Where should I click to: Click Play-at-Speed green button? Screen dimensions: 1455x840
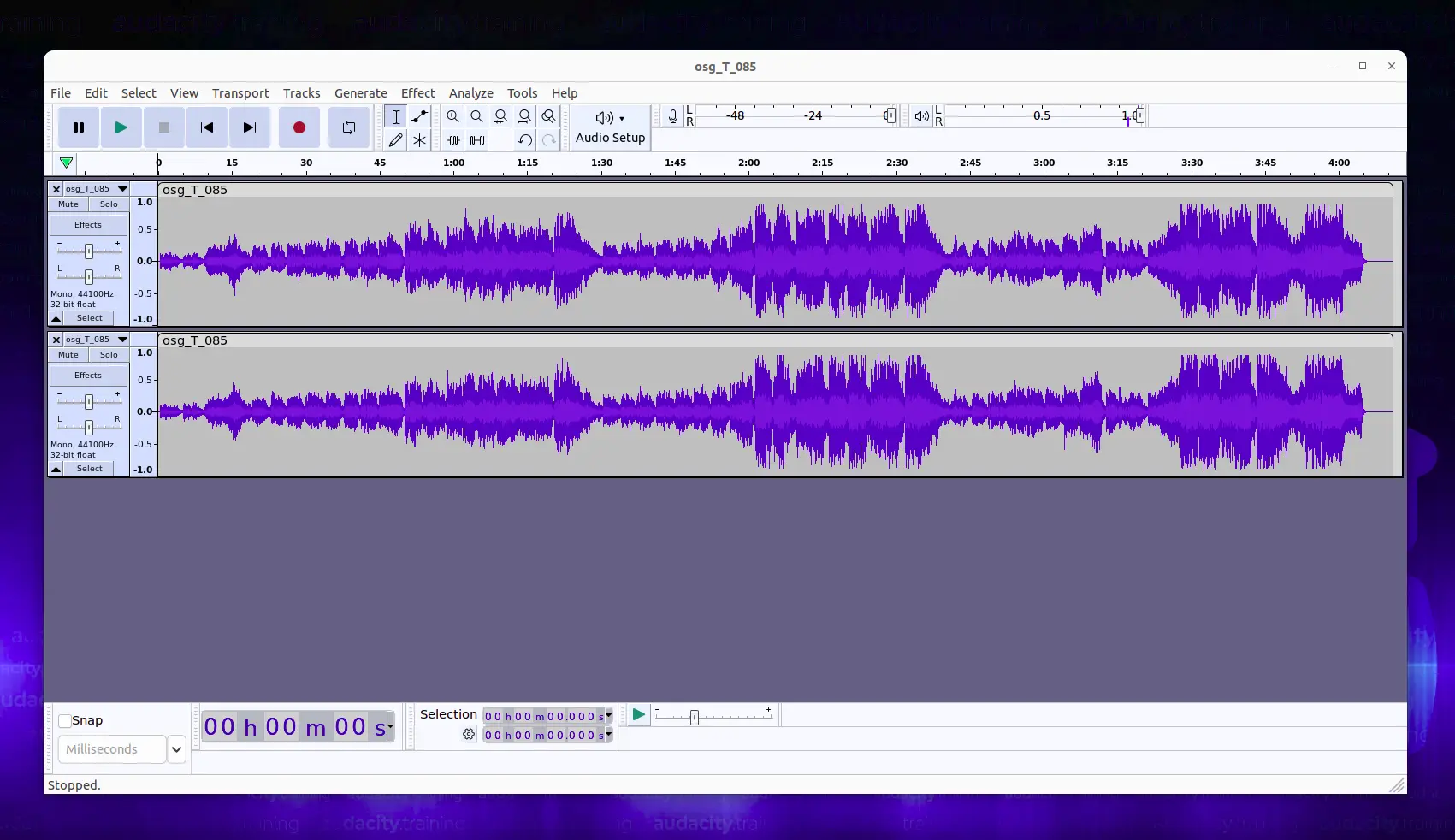[638, 715]
